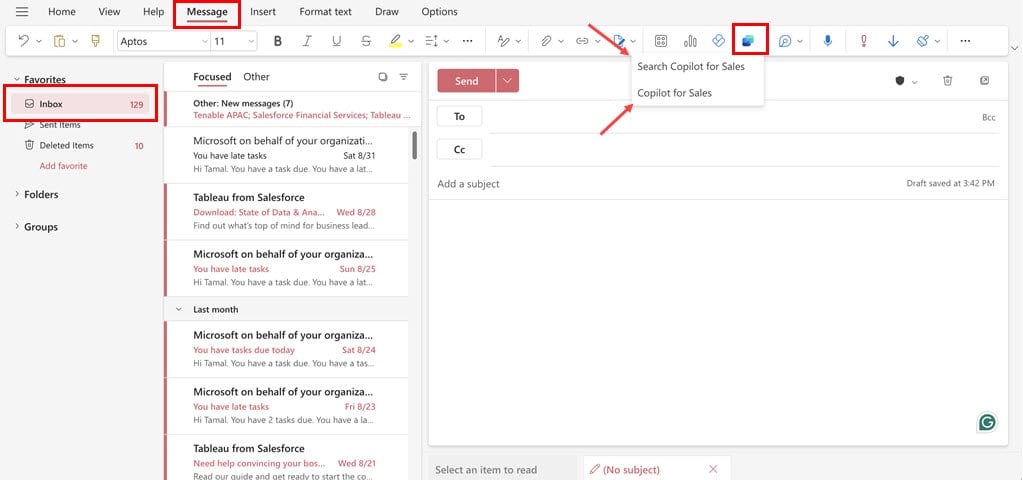Click the line spacing icon
This screenshot has width=1023, height=480.
[431, 41]
